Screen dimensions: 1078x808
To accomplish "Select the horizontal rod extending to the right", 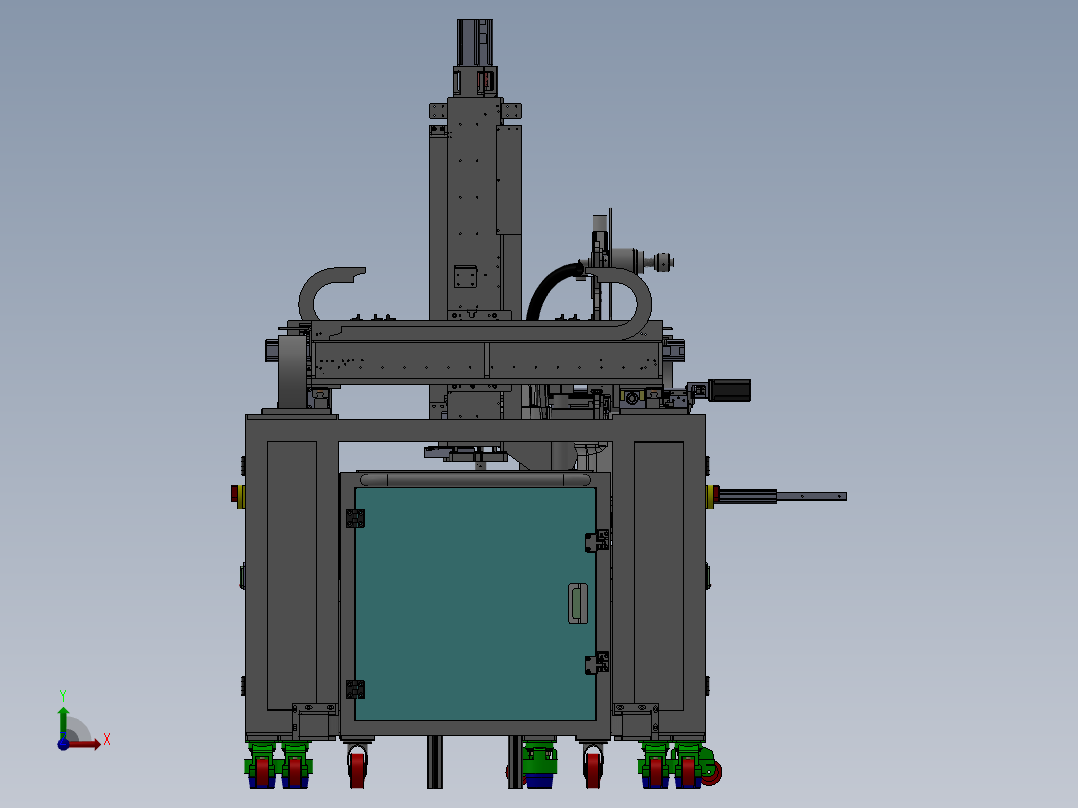I will (x=783, y=496).
